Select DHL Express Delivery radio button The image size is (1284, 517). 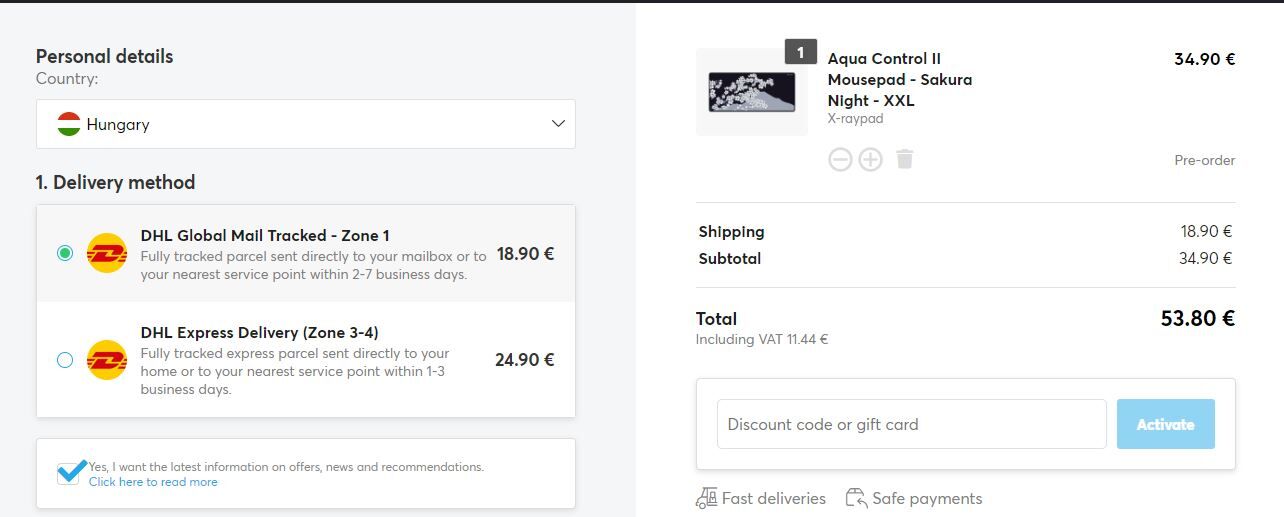click(65, 360)
